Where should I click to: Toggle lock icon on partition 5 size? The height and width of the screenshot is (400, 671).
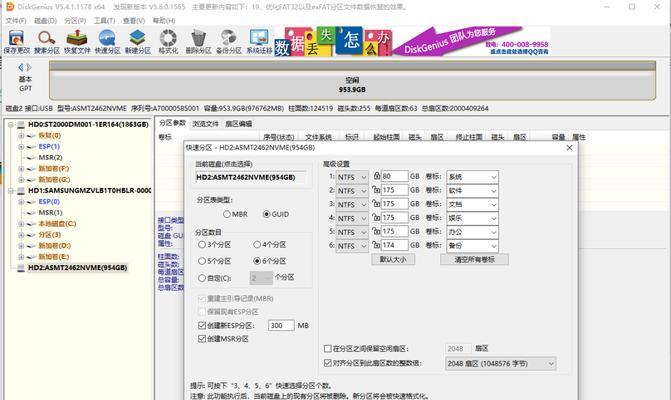[377, 231]
